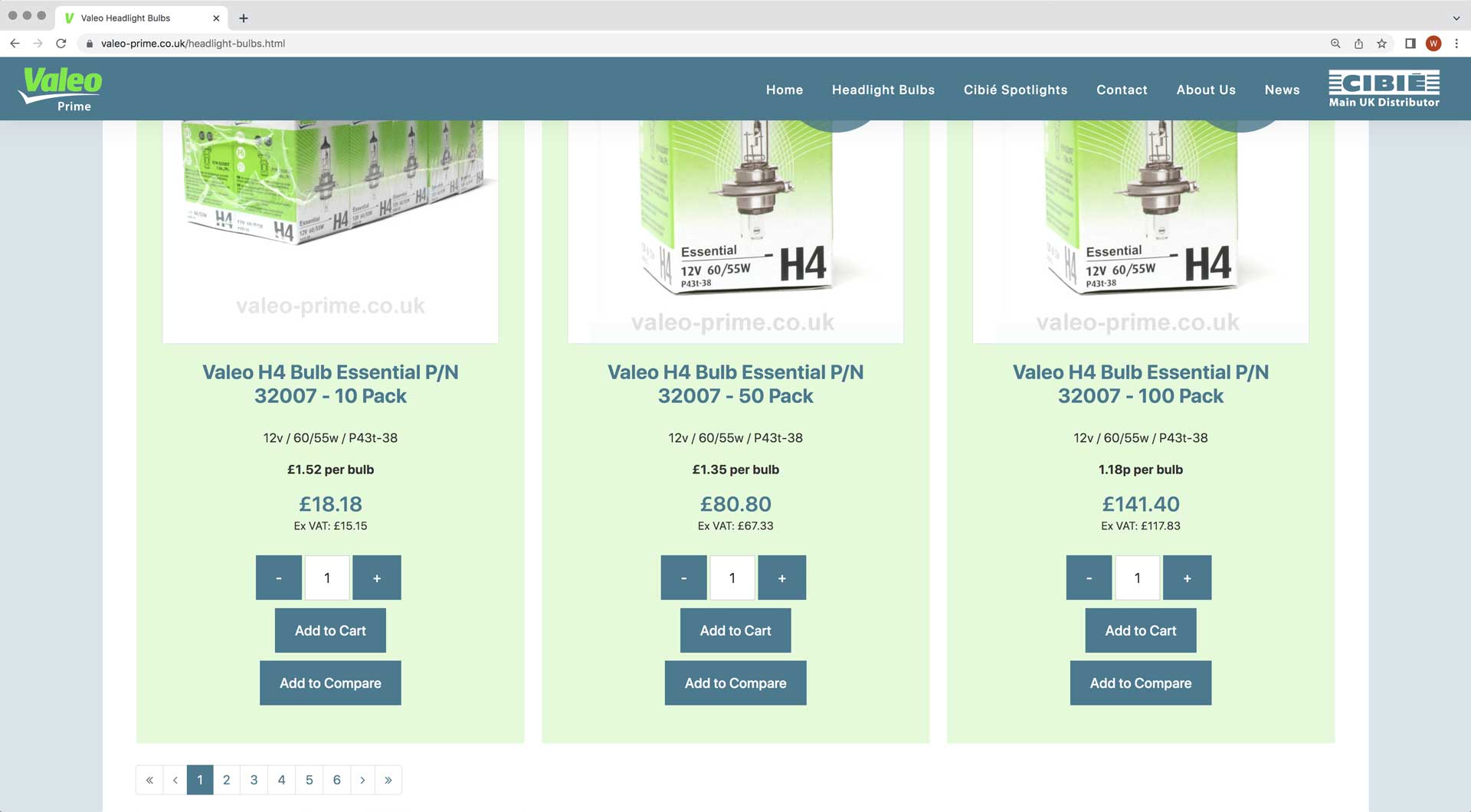
Task: Add the 50 Pack to cart
Action: pyautogui.click(x=735, y=630)
